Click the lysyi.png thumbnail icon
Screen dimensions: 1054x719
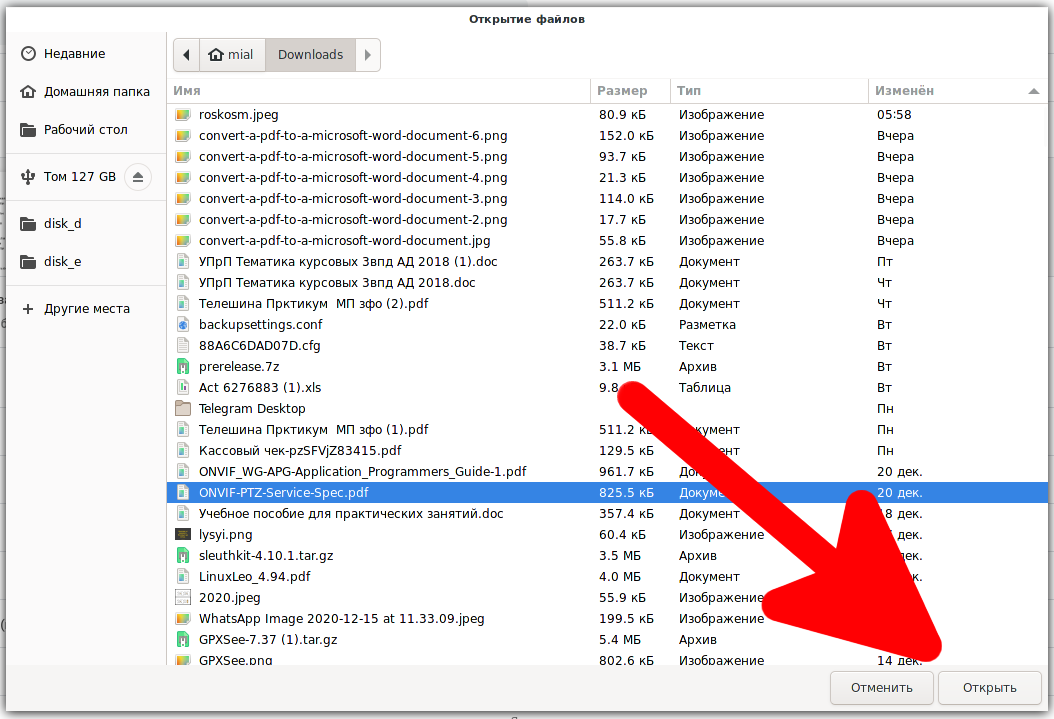[182, 535]
